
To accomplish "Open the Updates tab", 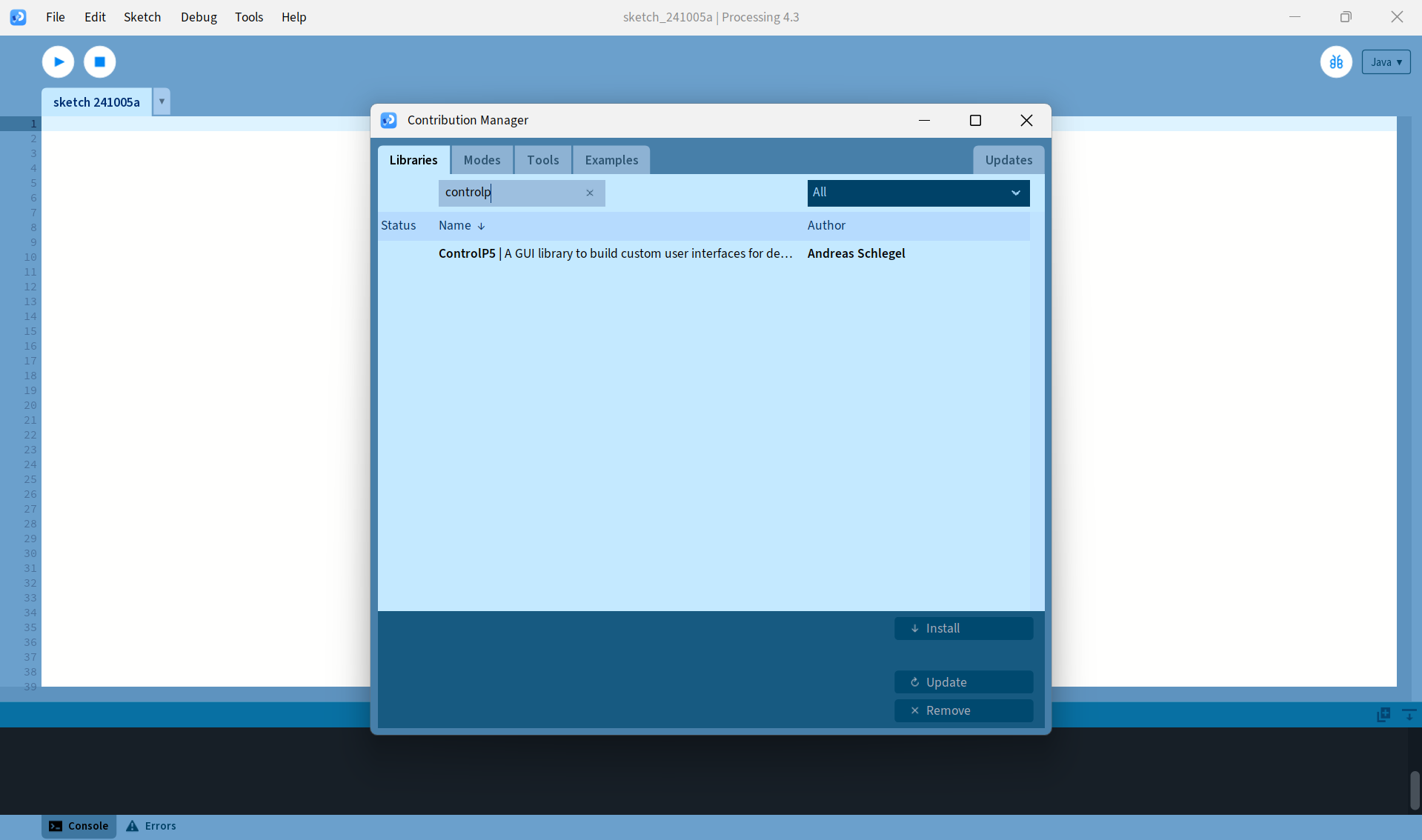I will click(1009, 160).
